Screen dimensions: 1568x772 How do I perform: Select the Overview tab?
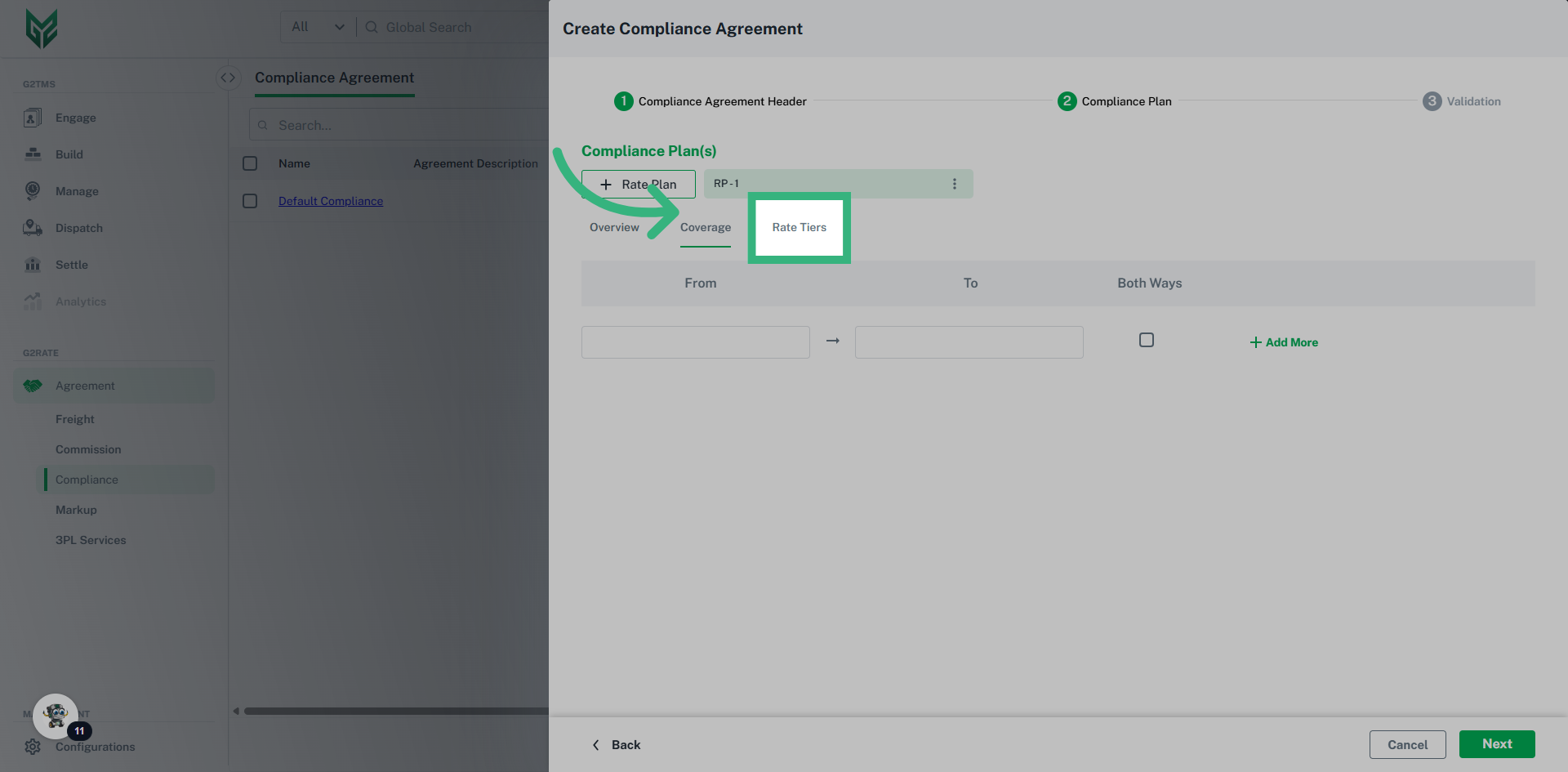[x=614, y=227]
